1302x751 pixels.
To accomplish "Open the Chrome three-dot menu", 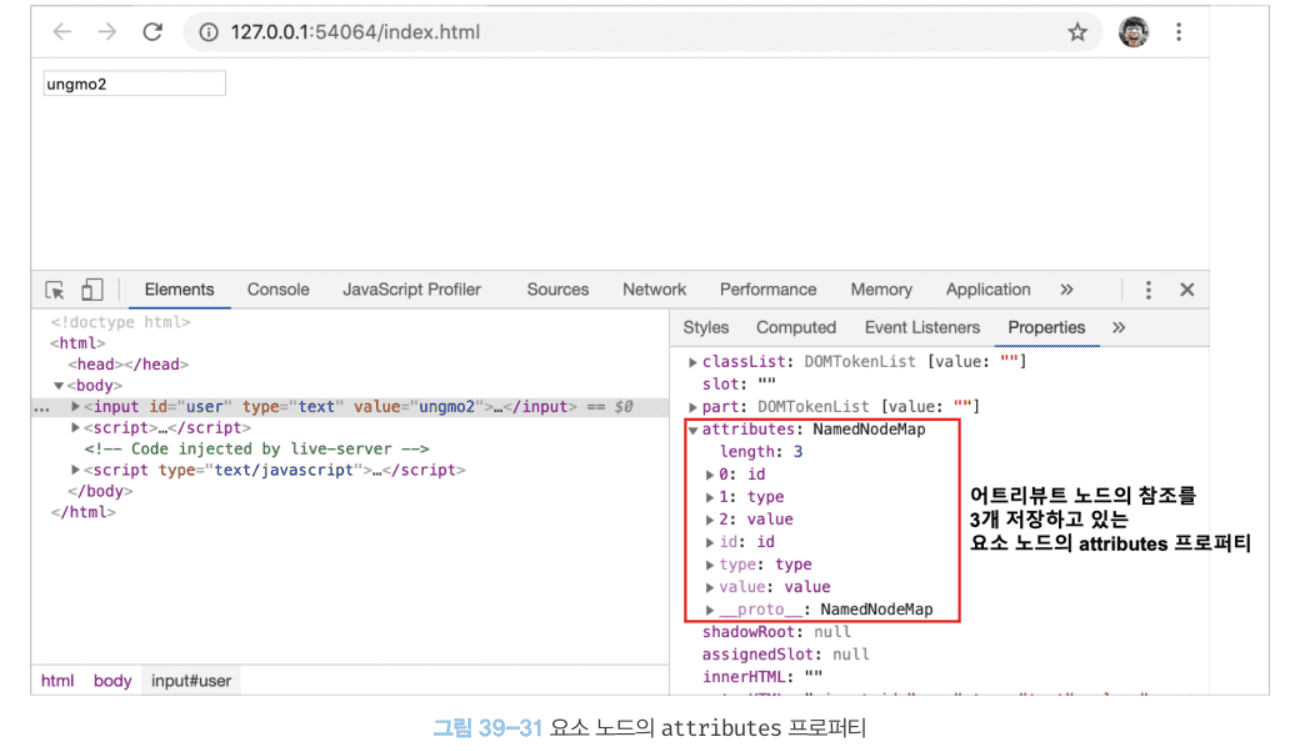I will click(x=1179, y=32).
